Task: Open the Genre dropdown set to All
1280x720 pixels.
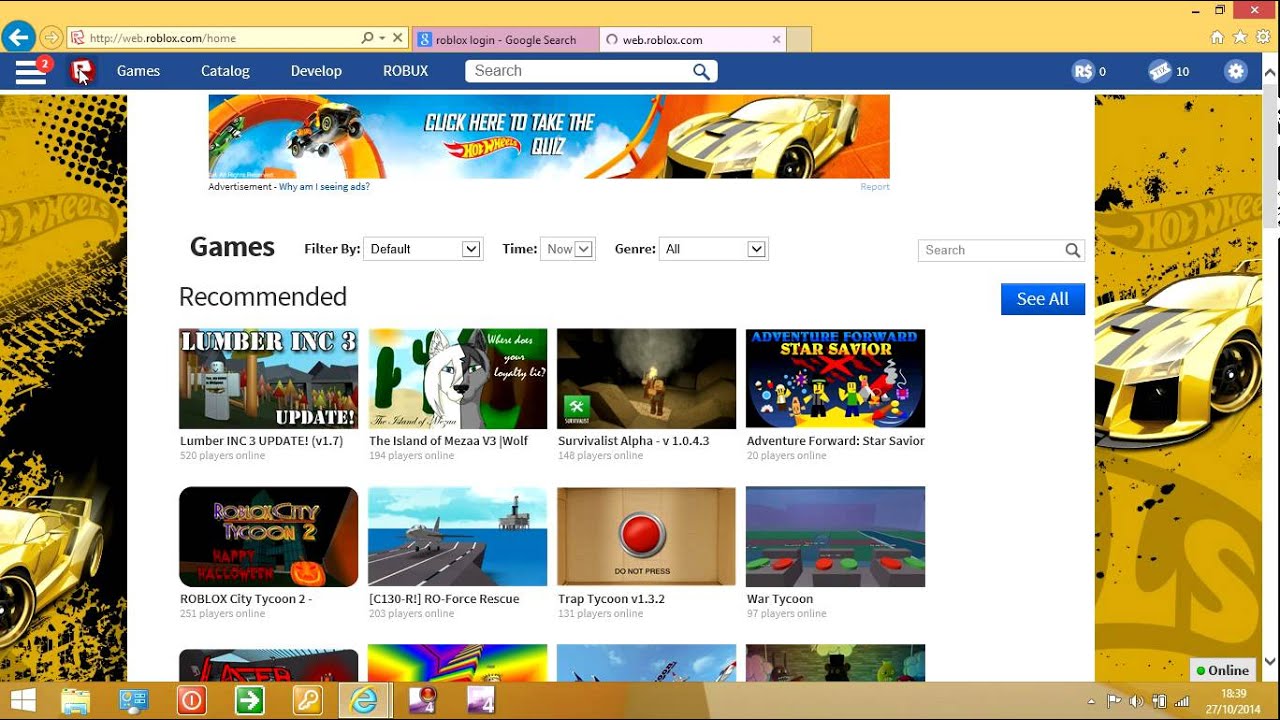Action: (714, 249)
